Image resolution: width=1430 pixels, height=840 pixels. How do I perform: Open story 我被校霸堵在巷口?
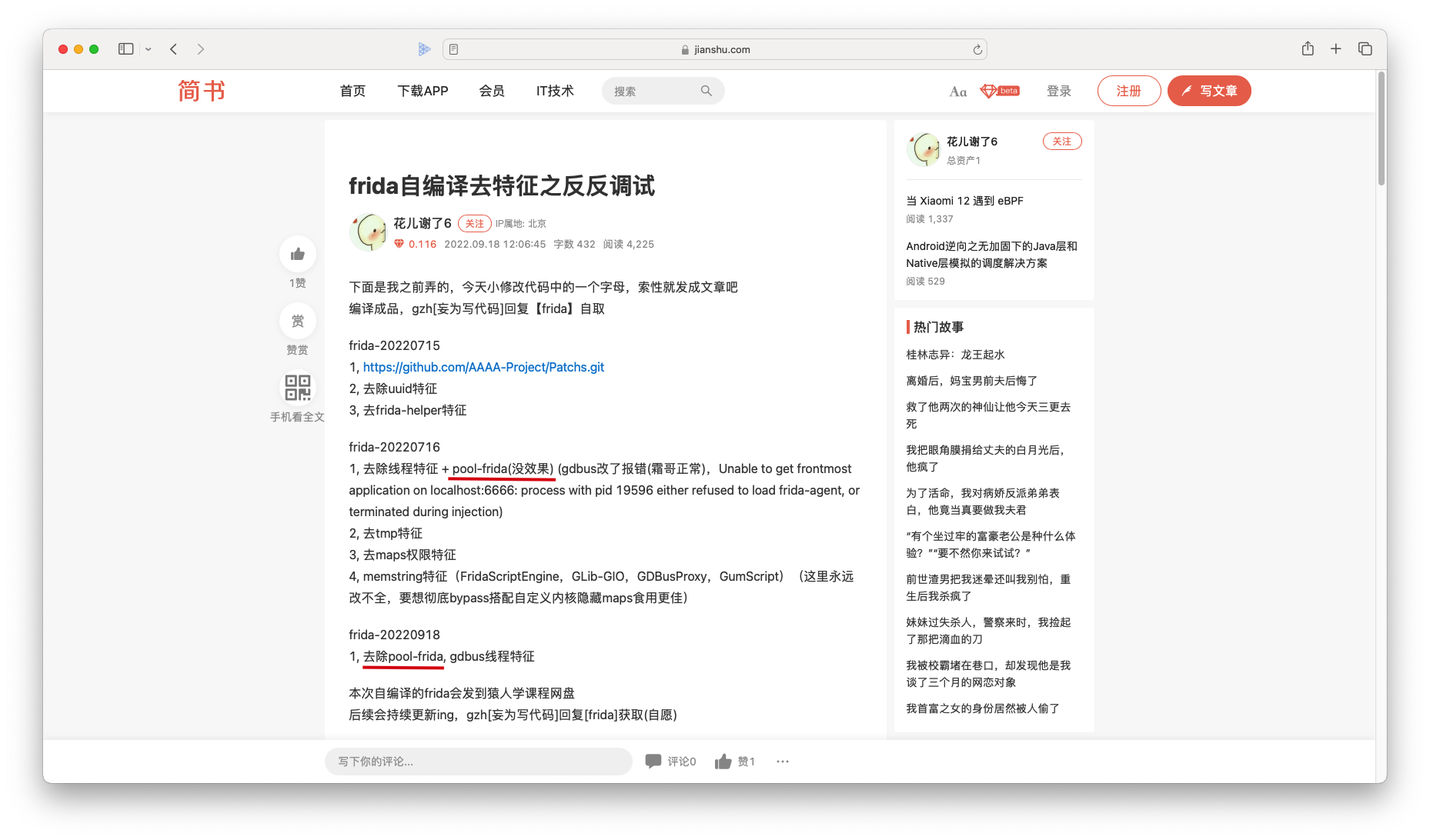[x=988, y=674]
